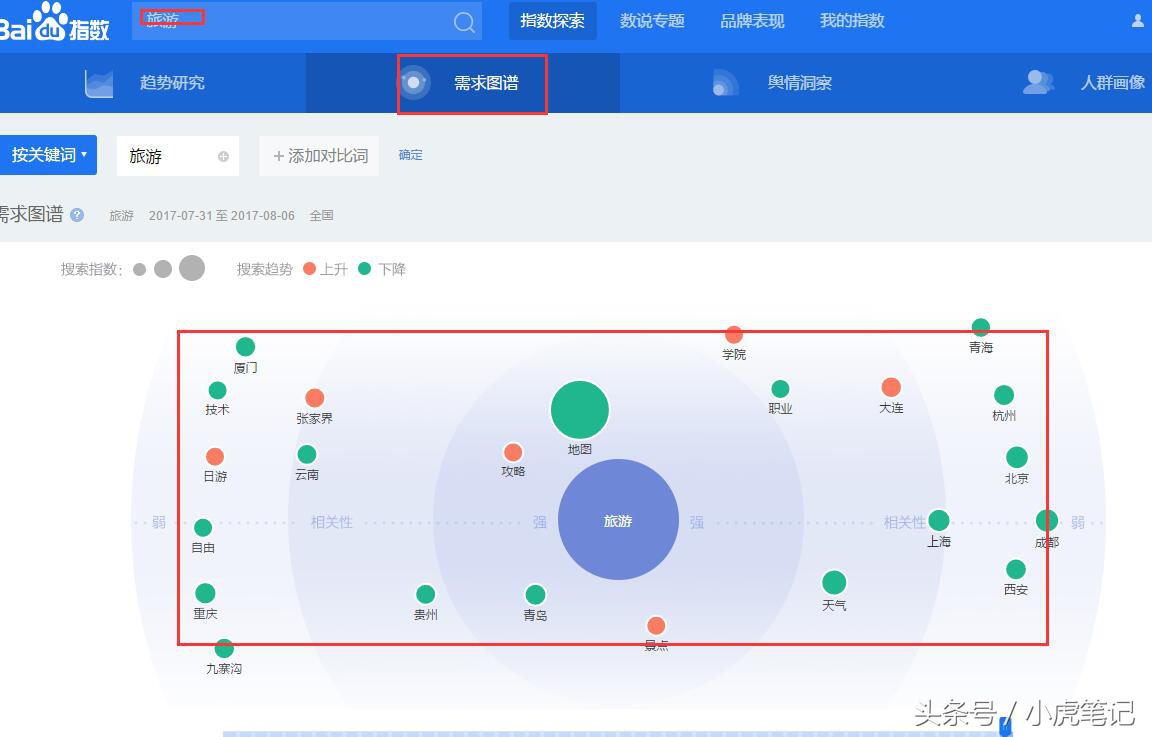Screen dimensions: 1152x737
Task: Click the 需求图谱 radar icon
Action: point(416,82)
